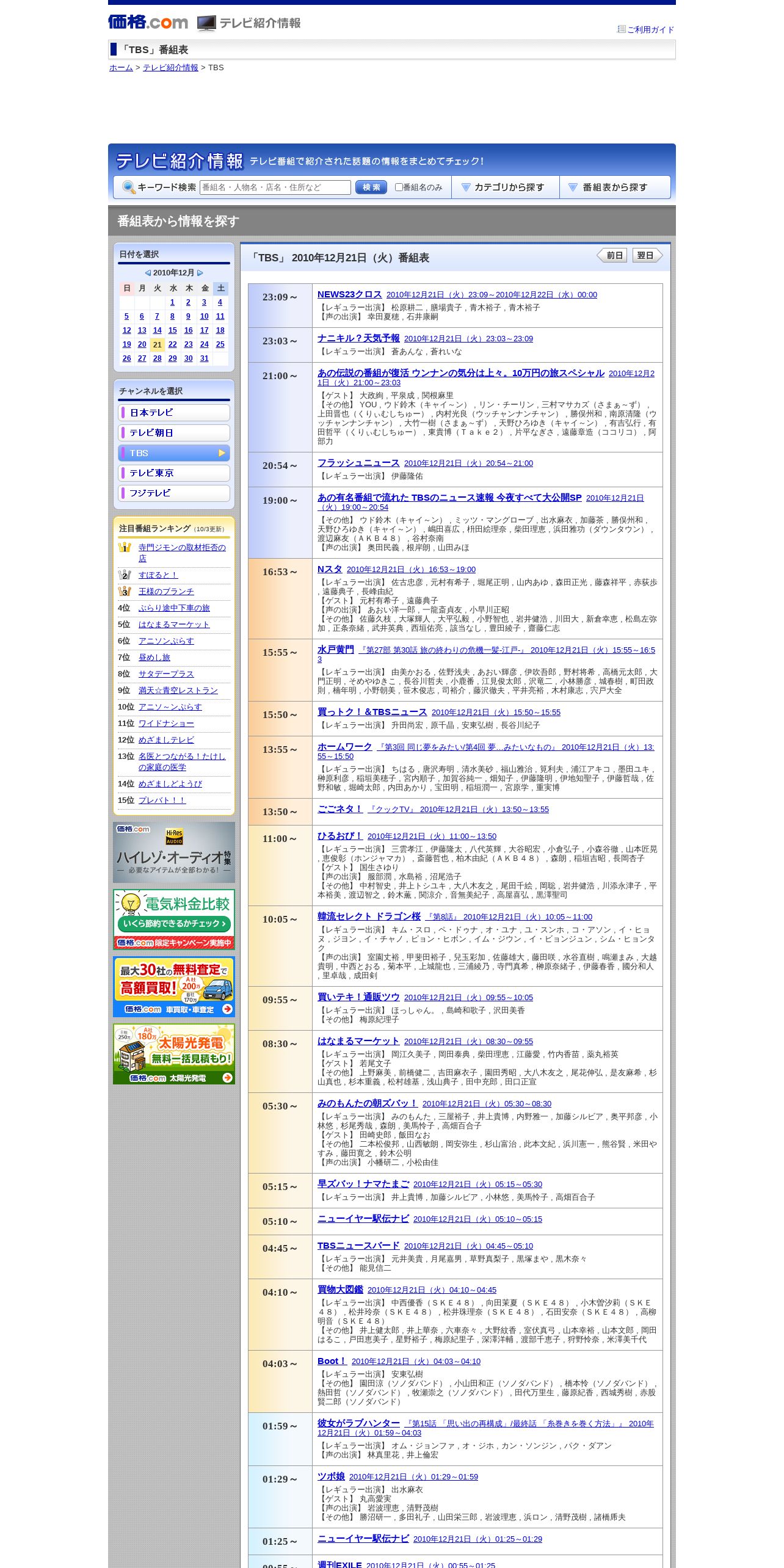The height and width of the screenshot is (1568, 784).
Task: Open ranking item 寺門ジモンの取材拒否の店
Action: tap(182, 553)
